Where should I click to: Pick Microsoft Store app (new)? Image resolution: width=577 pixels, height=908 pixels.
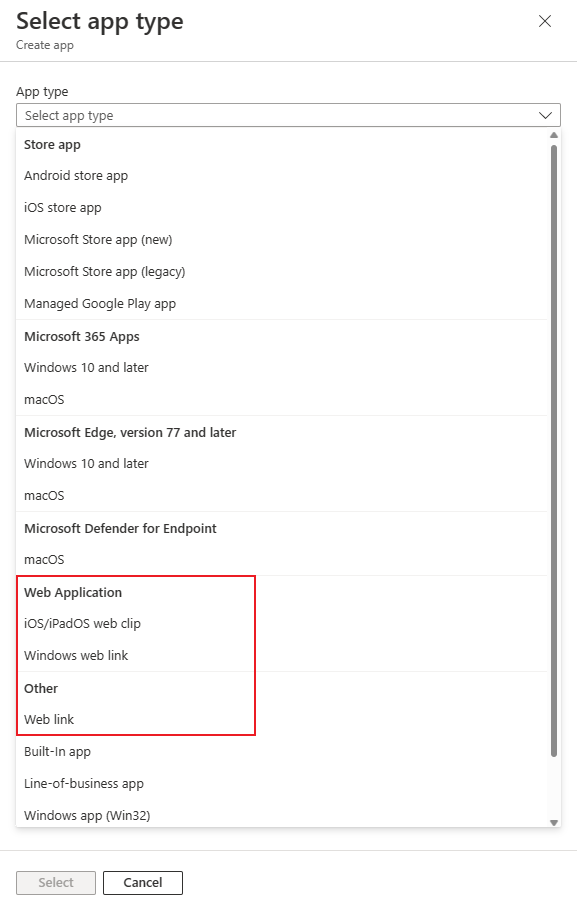[x=97, y=239]
